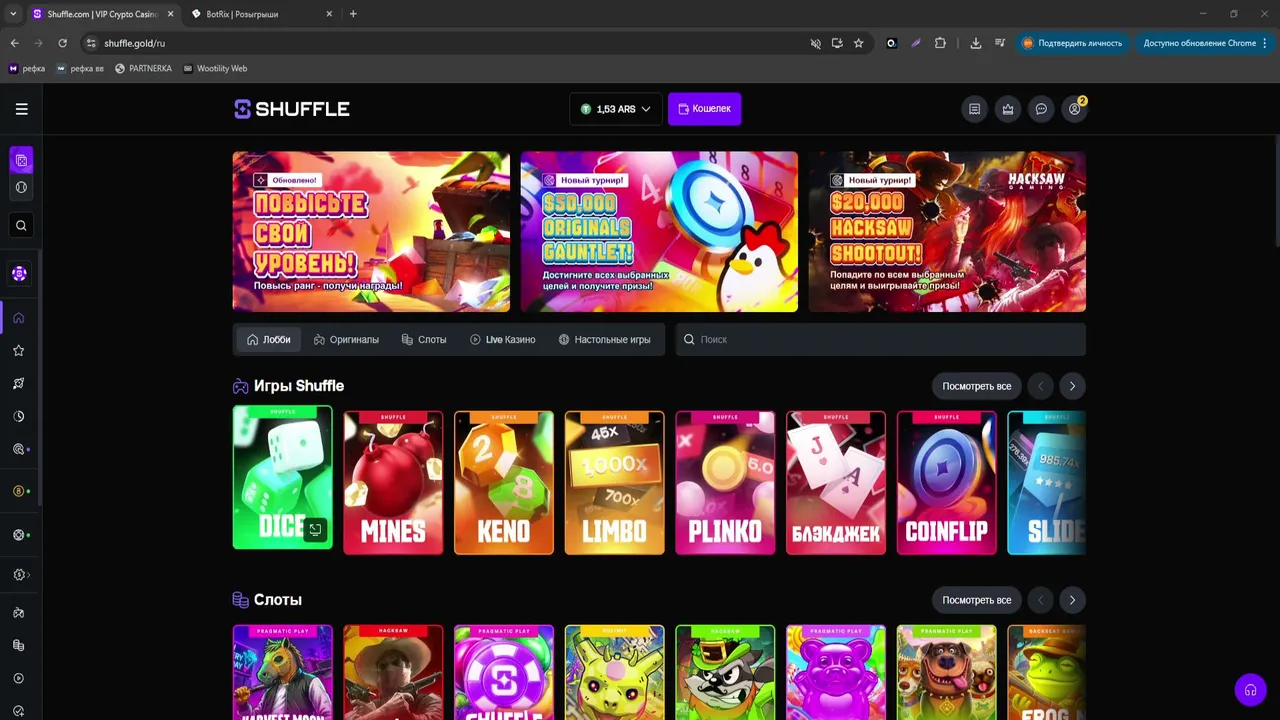
Task: Go to the Shuffle logo home
Action: pyautogui.click(x=292, y=109)
